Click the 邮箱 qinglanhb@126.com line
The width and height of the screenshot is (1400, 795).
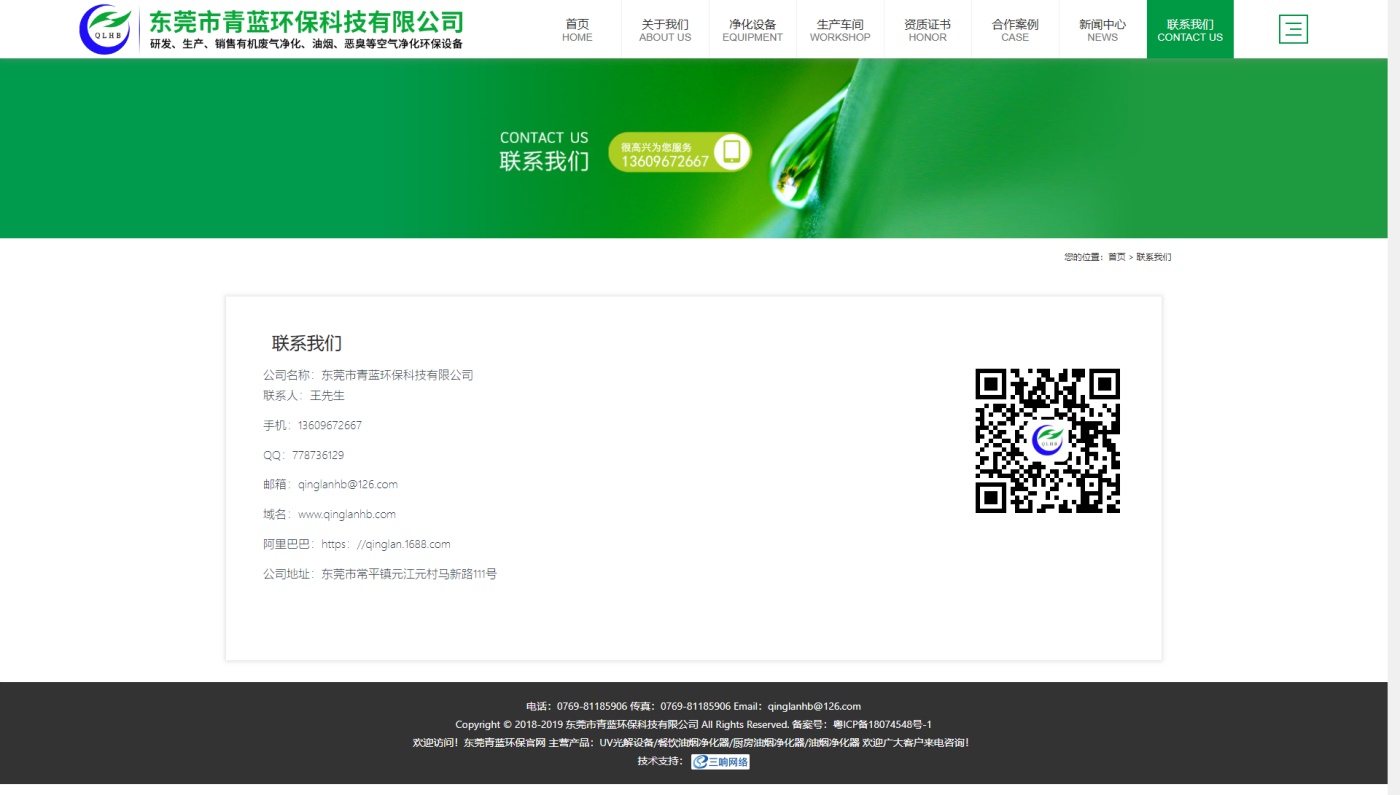click(330, 484)
